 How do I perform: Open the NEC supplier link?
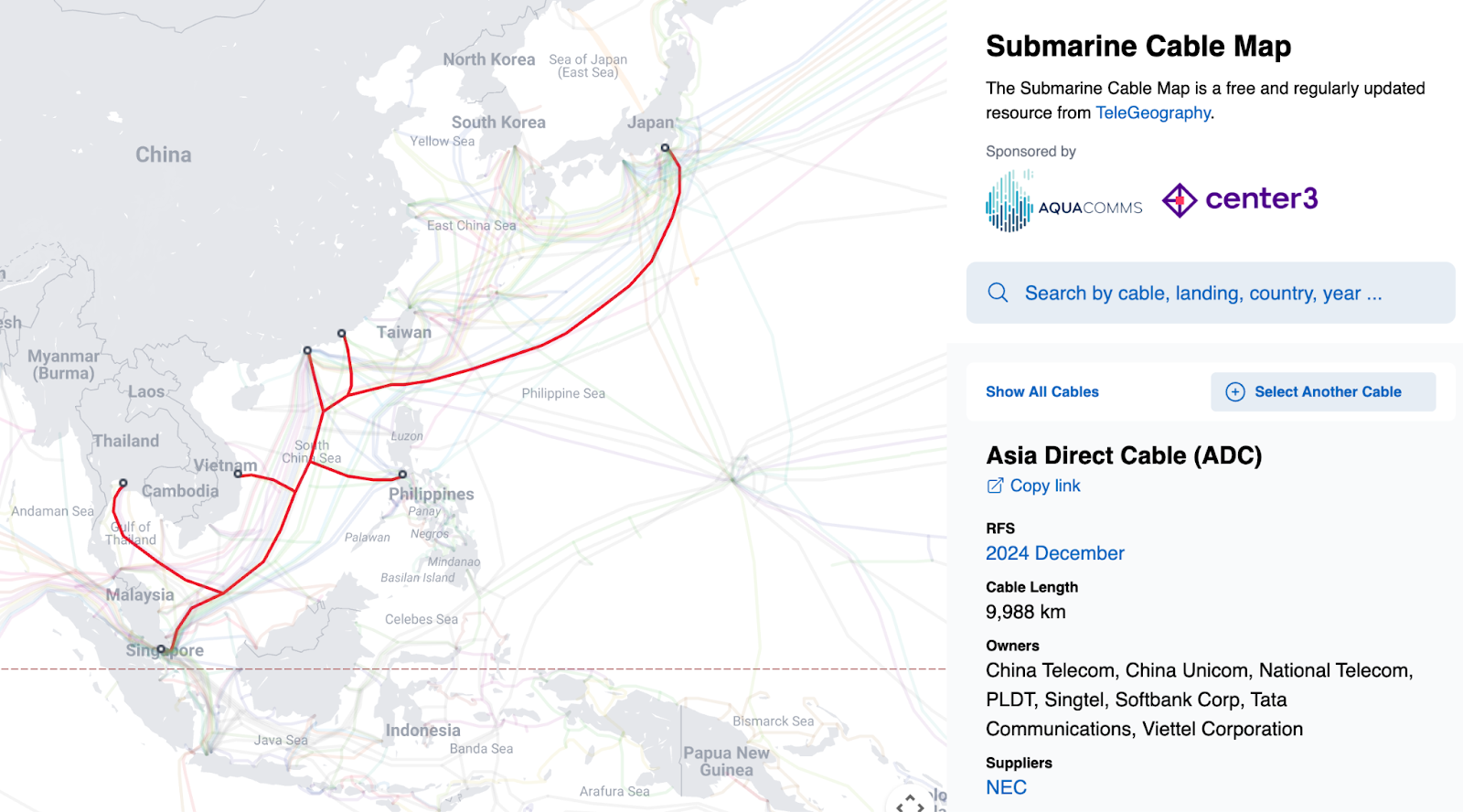1006,787
